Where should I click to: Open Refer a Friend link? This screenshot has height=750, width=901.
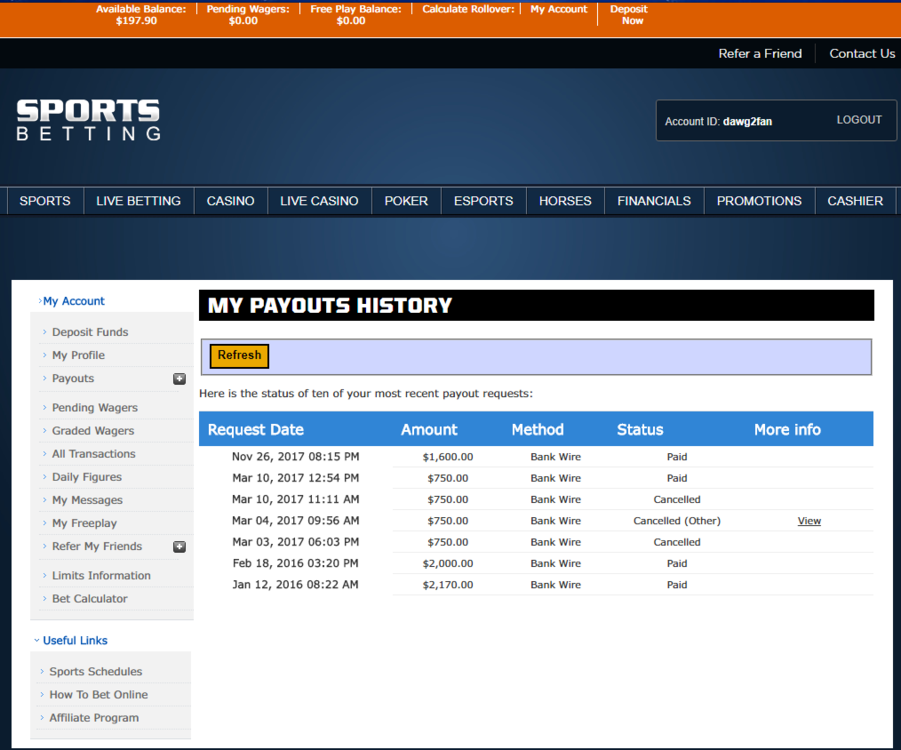click(x=760, y=53)
